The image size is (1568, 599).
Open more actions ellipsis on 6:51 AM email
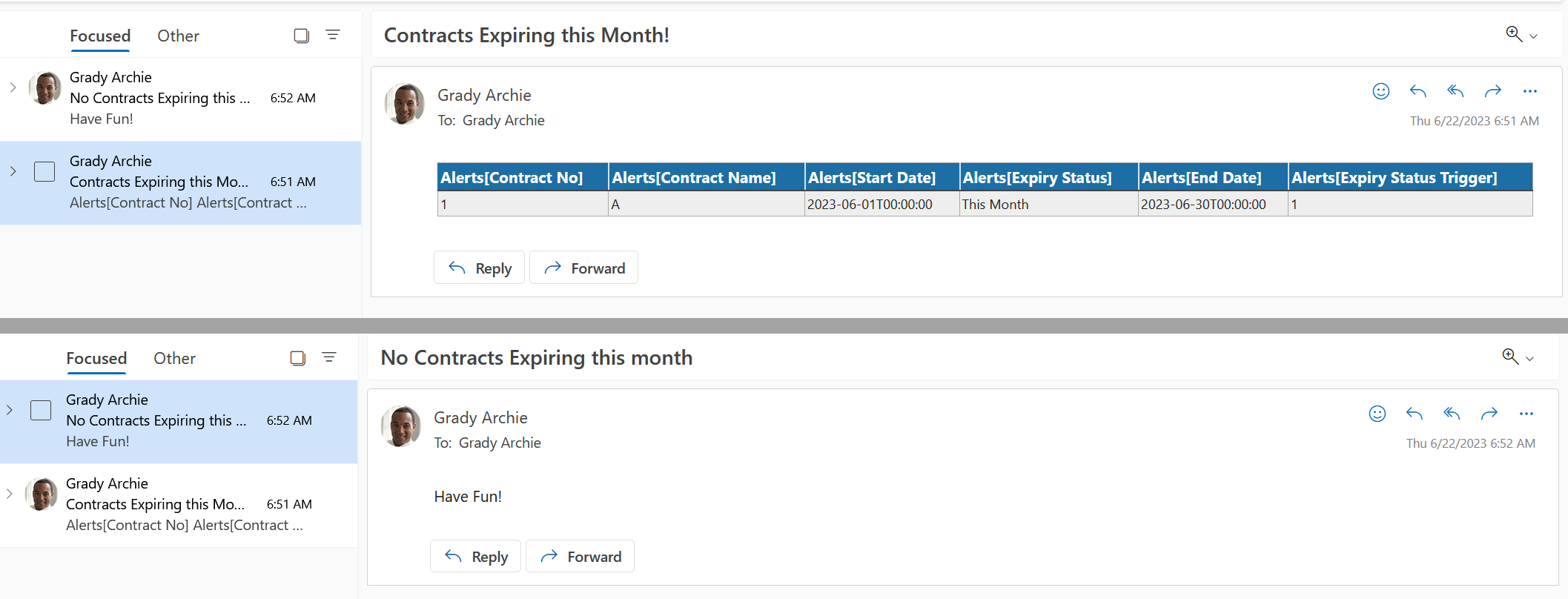(1529, 91)
